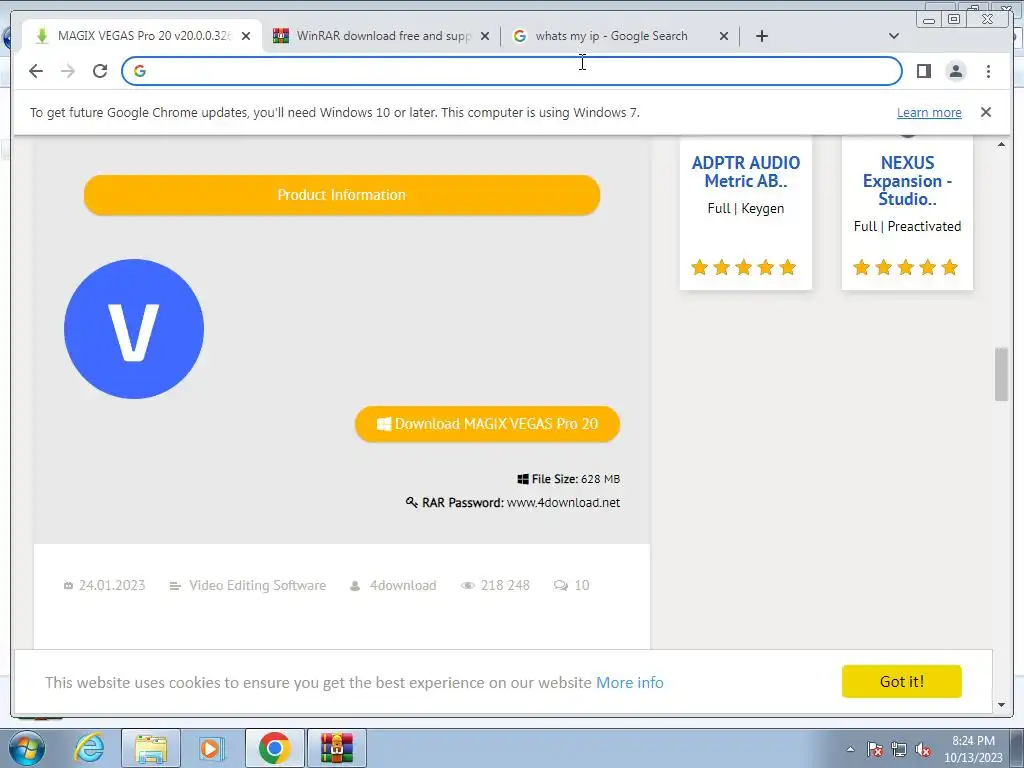Open the Chrome side panel icon
This screenshot has height=768, width=1024.
[923, 71]
